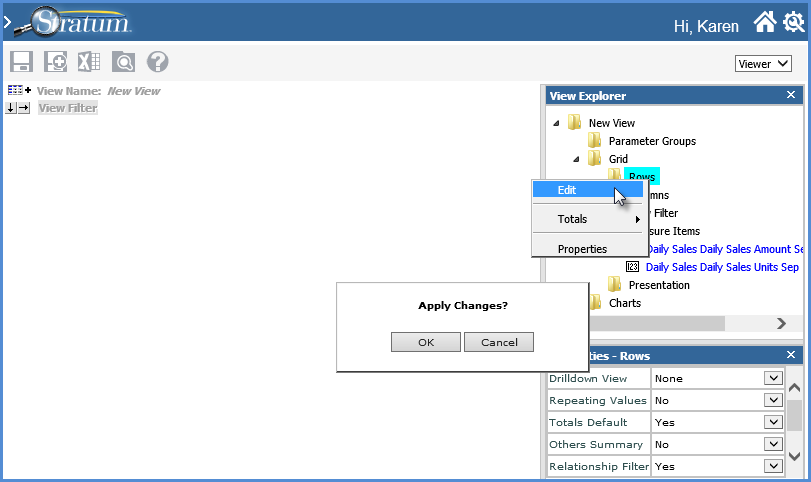Open the Viewer role dropdown
The height and width of the screenshot is (482, 811).
point(763,64)
